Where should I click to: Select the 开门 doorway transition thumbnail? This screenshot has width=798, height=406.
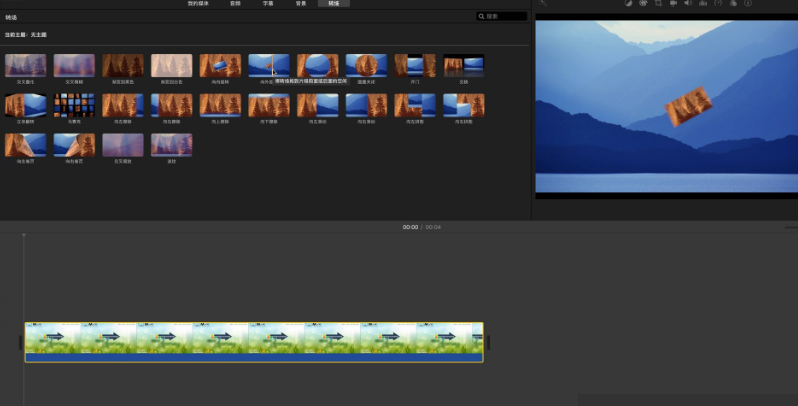pyautogui.click(x=415, y=66)
